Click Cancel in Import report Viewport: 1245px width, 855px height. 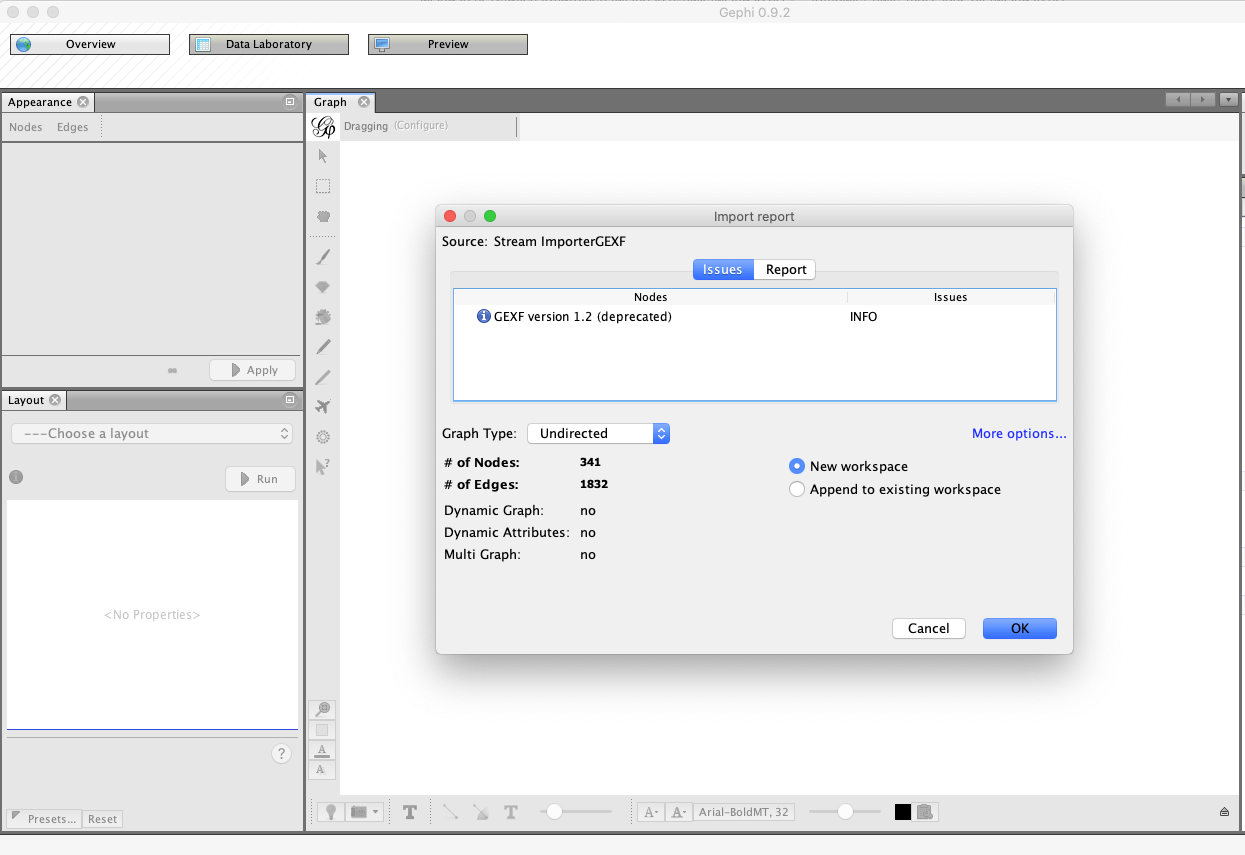click(x=929, y=628)
